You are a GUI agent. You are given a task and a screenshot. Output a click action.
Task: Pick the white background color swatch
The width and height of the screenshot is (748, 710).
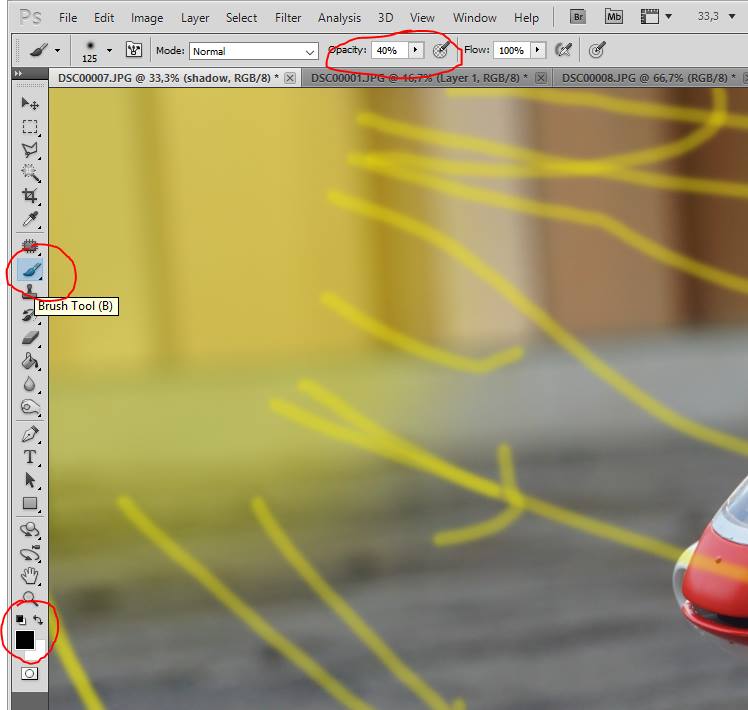[x=38, y=653]
